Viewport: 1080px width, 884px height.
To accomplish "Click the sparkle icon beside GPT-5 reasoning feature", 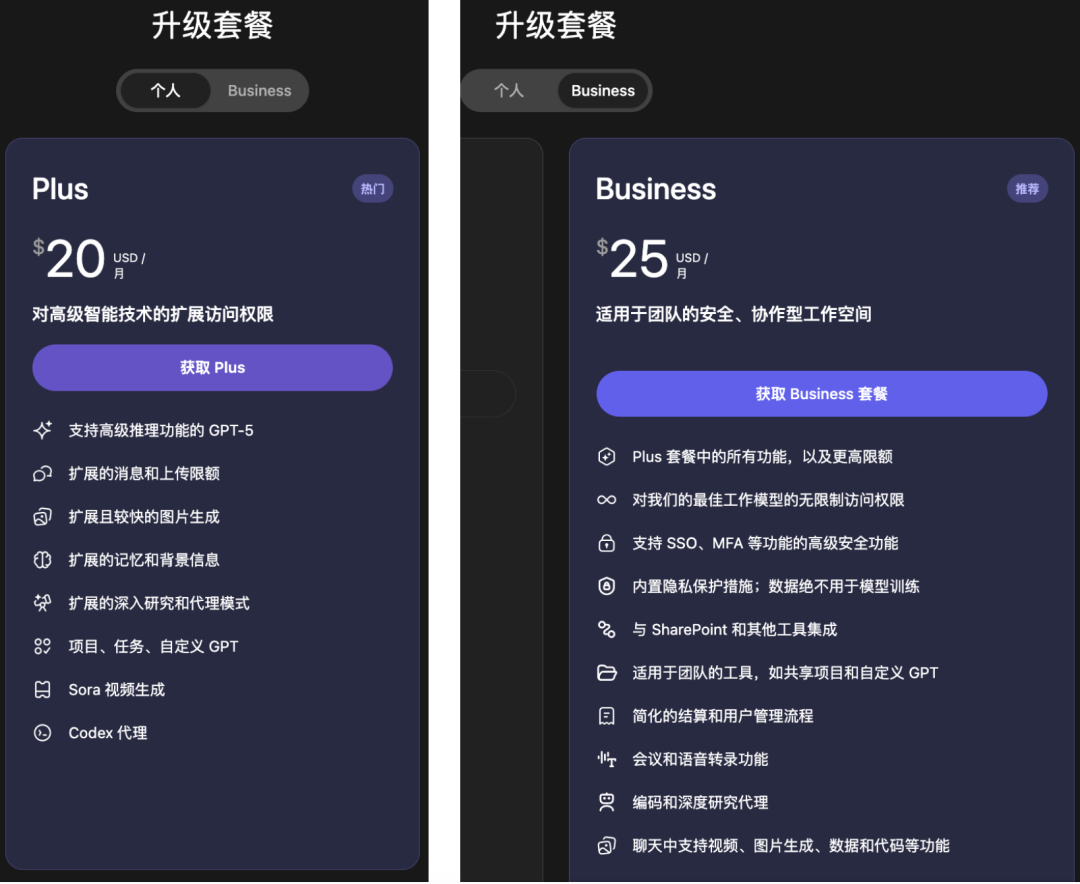I will pyautogui.click(x=43, y=431).
